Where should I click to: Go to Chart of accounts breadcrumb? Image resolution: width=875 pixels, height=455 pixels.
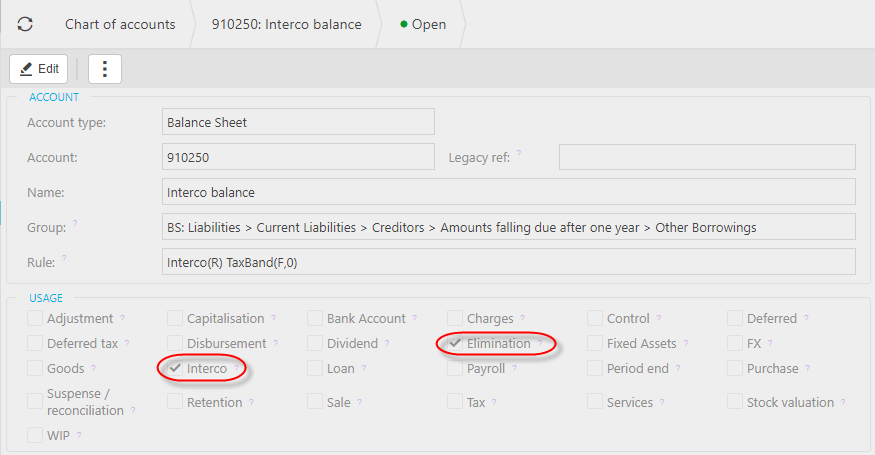[x=120, y=24]
